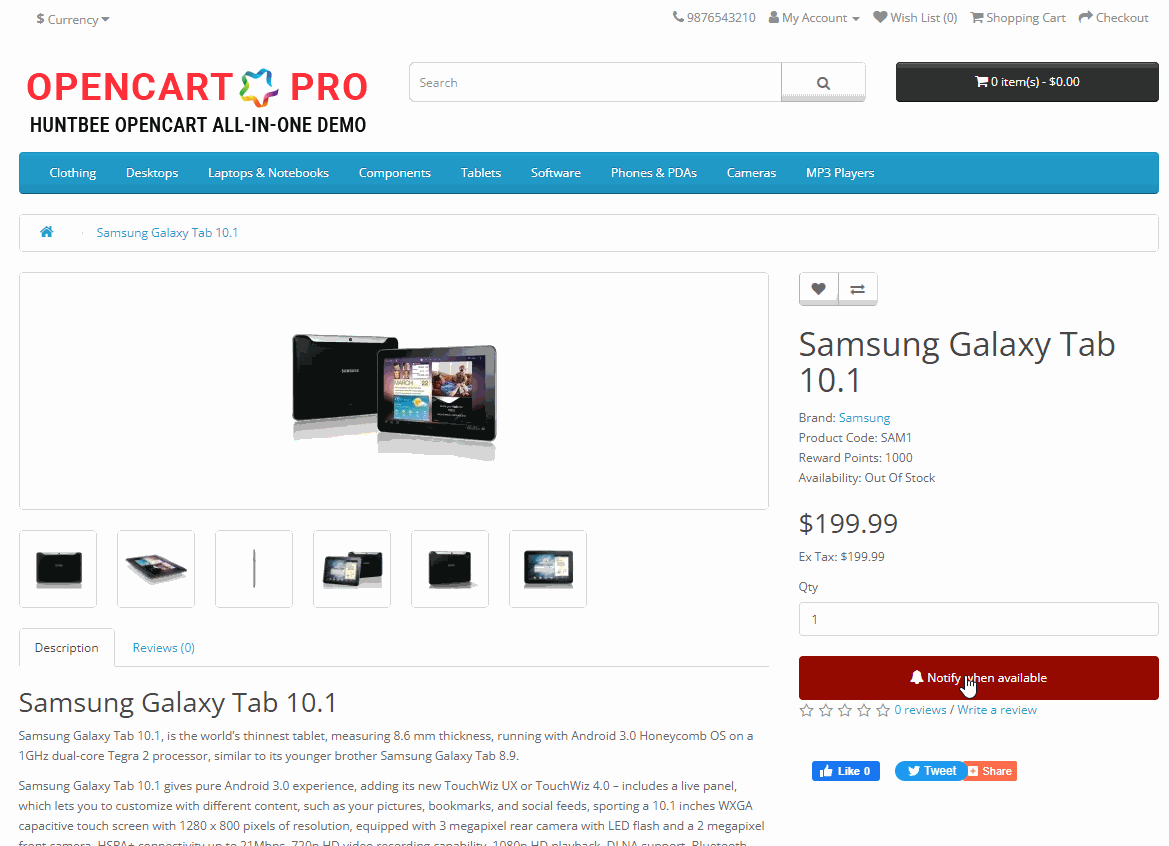Click the Tweet button
This screenshot has height=846, width=1169.
click(x=930, y=771)
